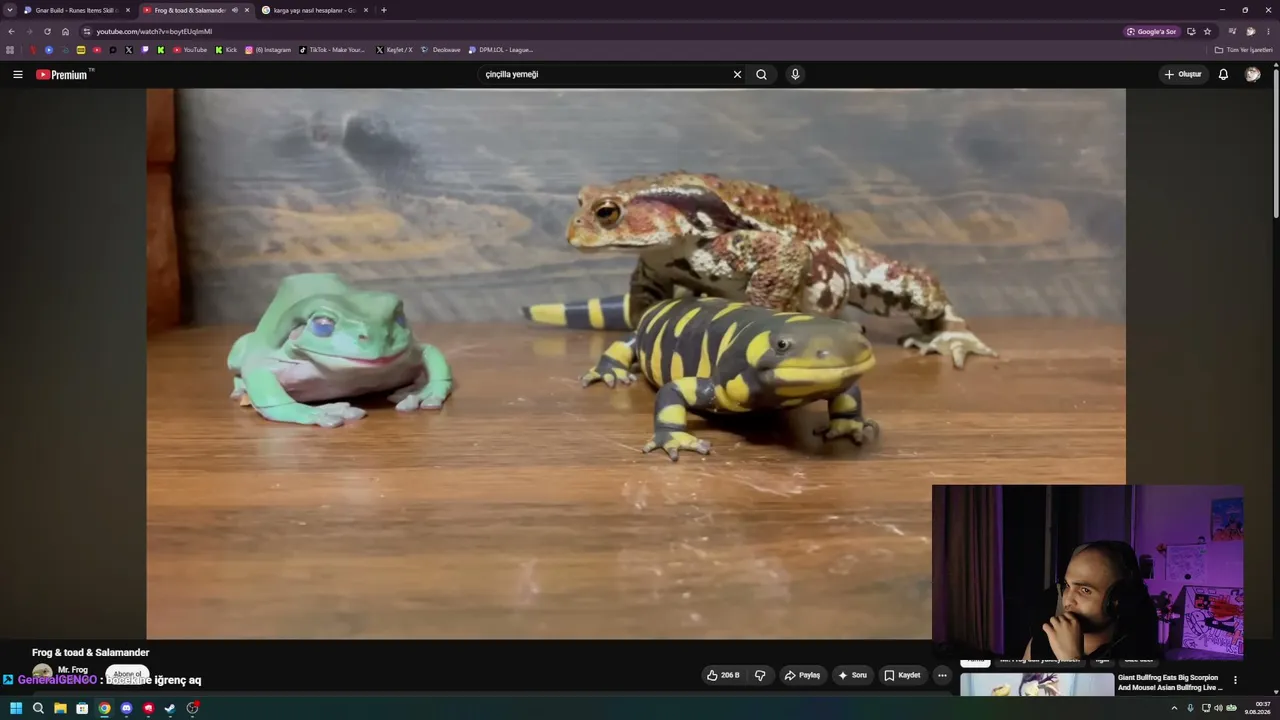The image size is (1280, 720).
Task: Open the 'TikTok - Make Your...' bookmark
Action: coord(333,49)
